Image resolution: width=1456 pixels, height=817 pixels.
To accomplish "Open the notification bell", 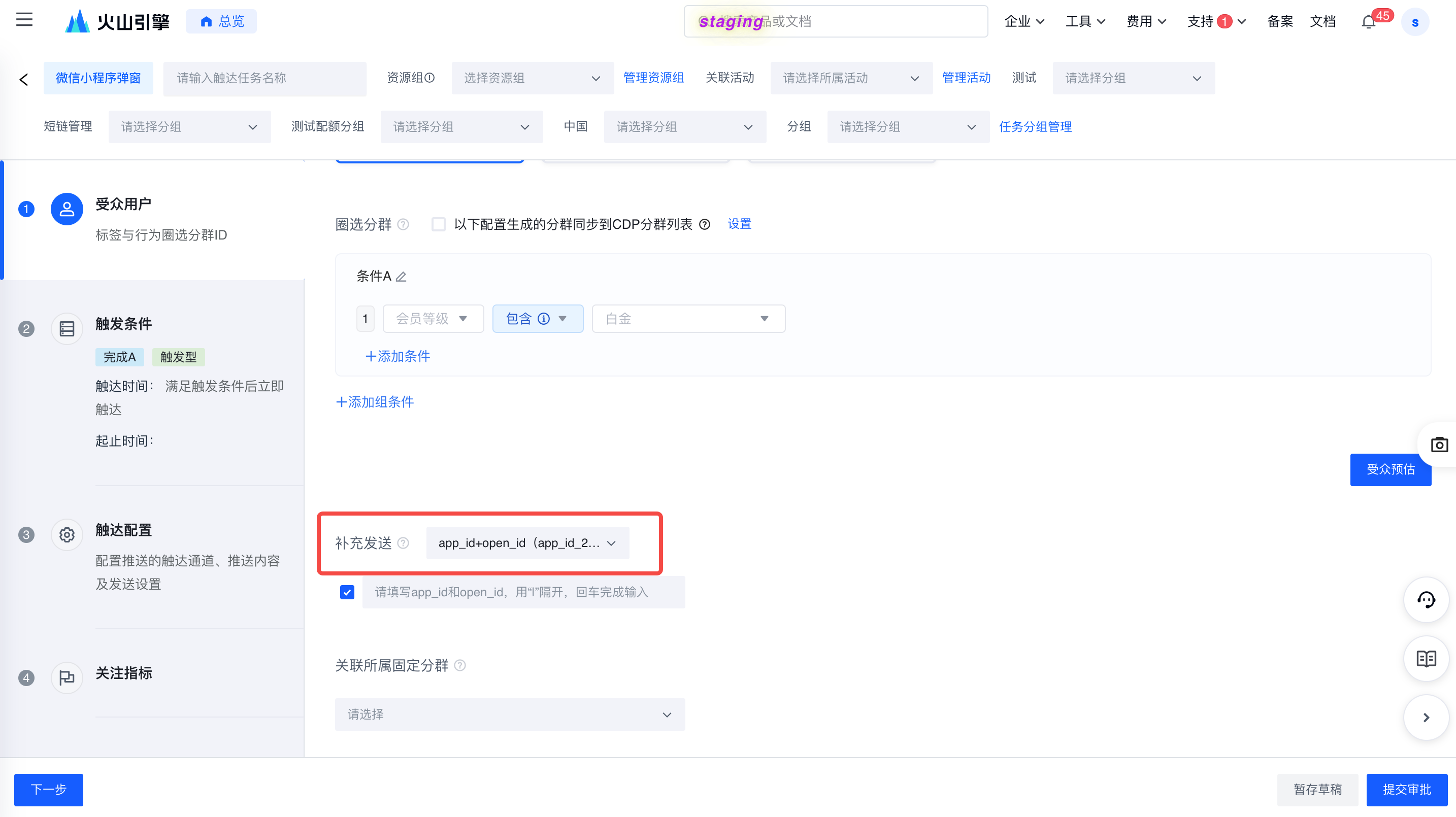I will pos(1368,22).
